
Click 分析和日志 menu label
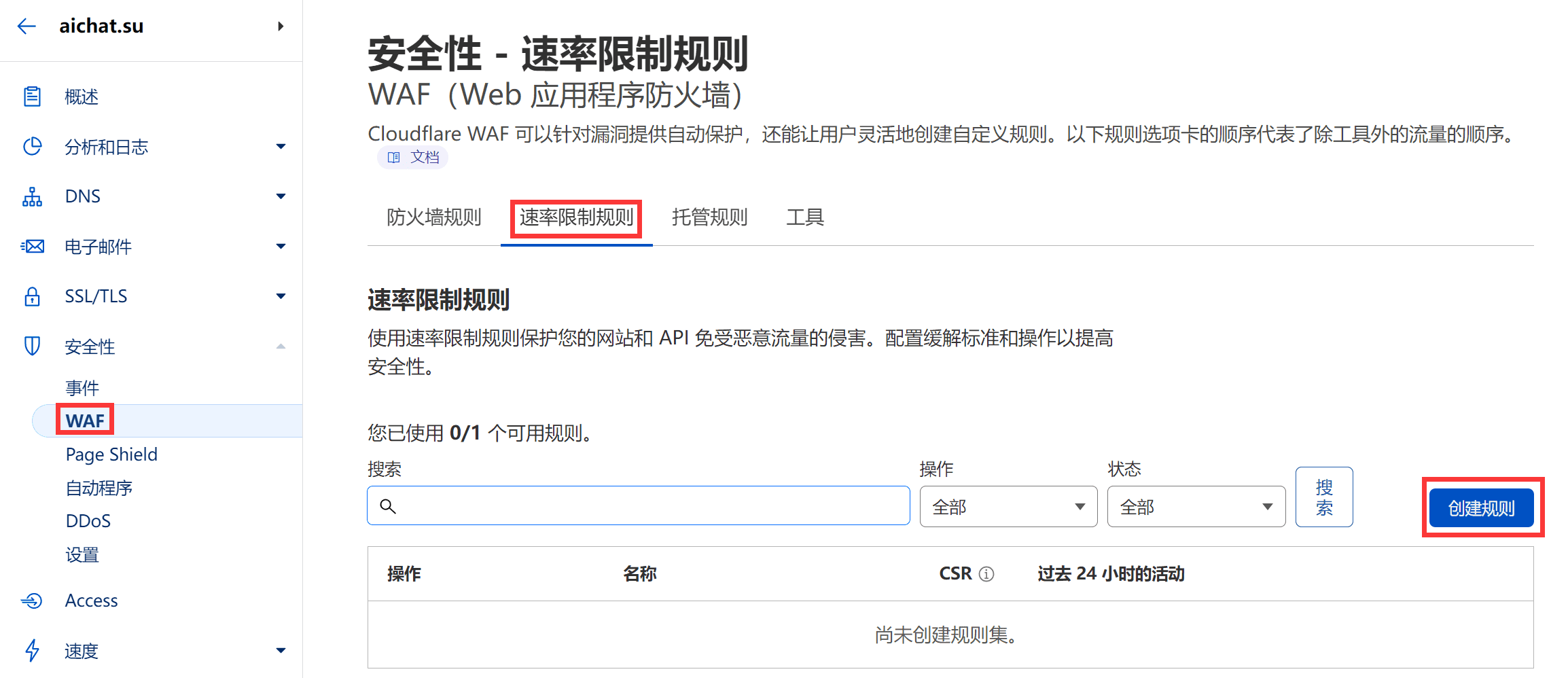pyautogui.click(x=107, y=147)
